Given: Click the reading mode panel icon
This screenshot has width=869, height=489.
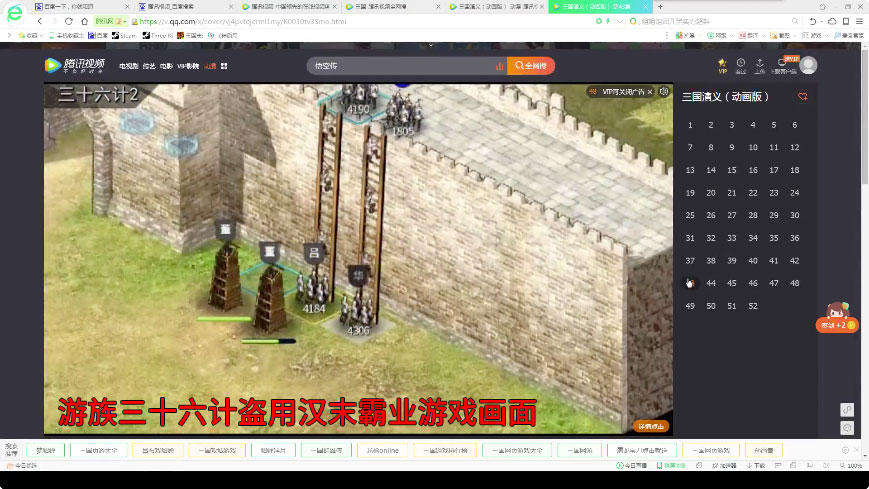Looking at the screenshot, I should (846, 21).
